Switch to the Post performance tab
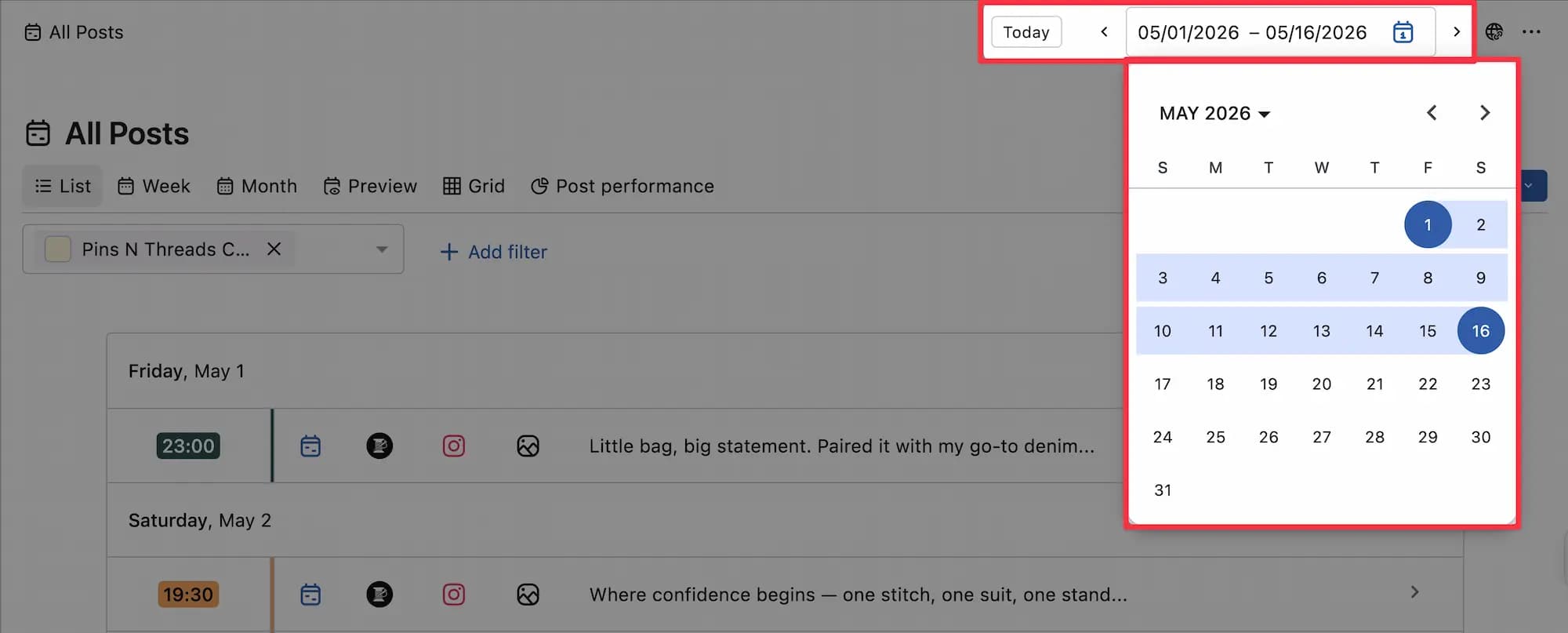1568x633 pixels. 623,186
